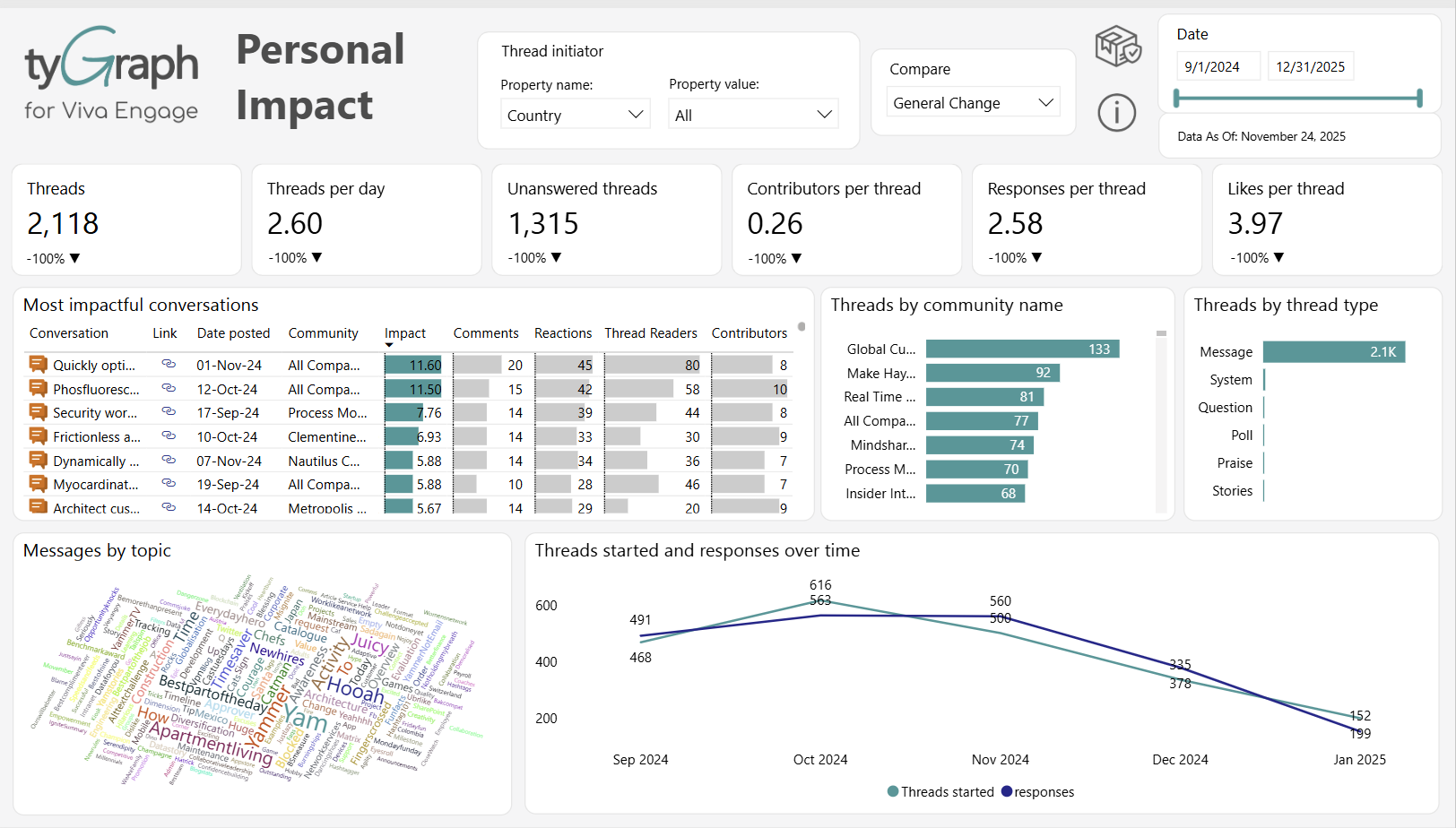Open the circular info icon
Viewport: 1456px width, 828px height.
point(1116,113)
